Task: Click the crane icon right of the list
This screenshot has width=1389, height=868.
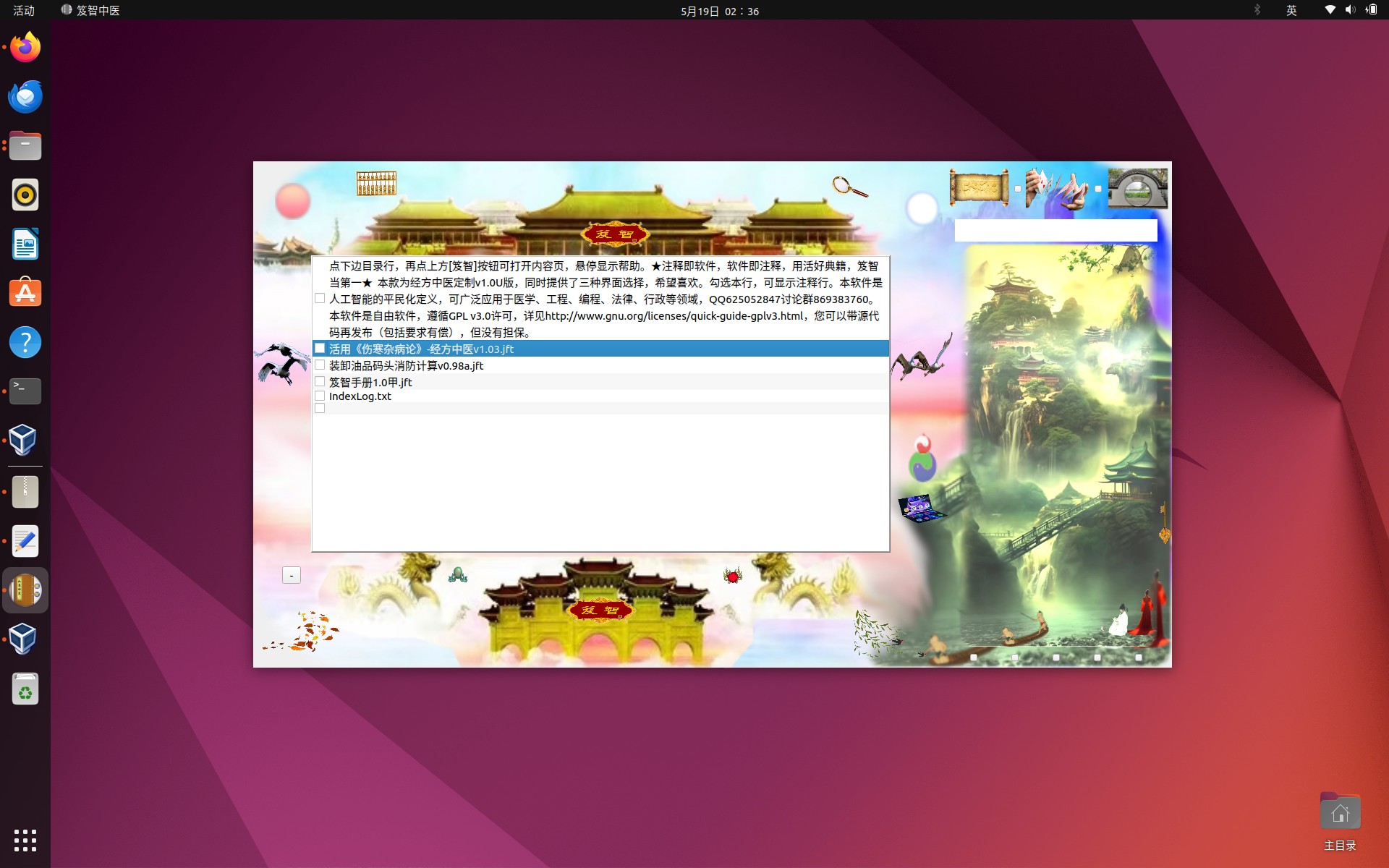Action: point(922,357)
